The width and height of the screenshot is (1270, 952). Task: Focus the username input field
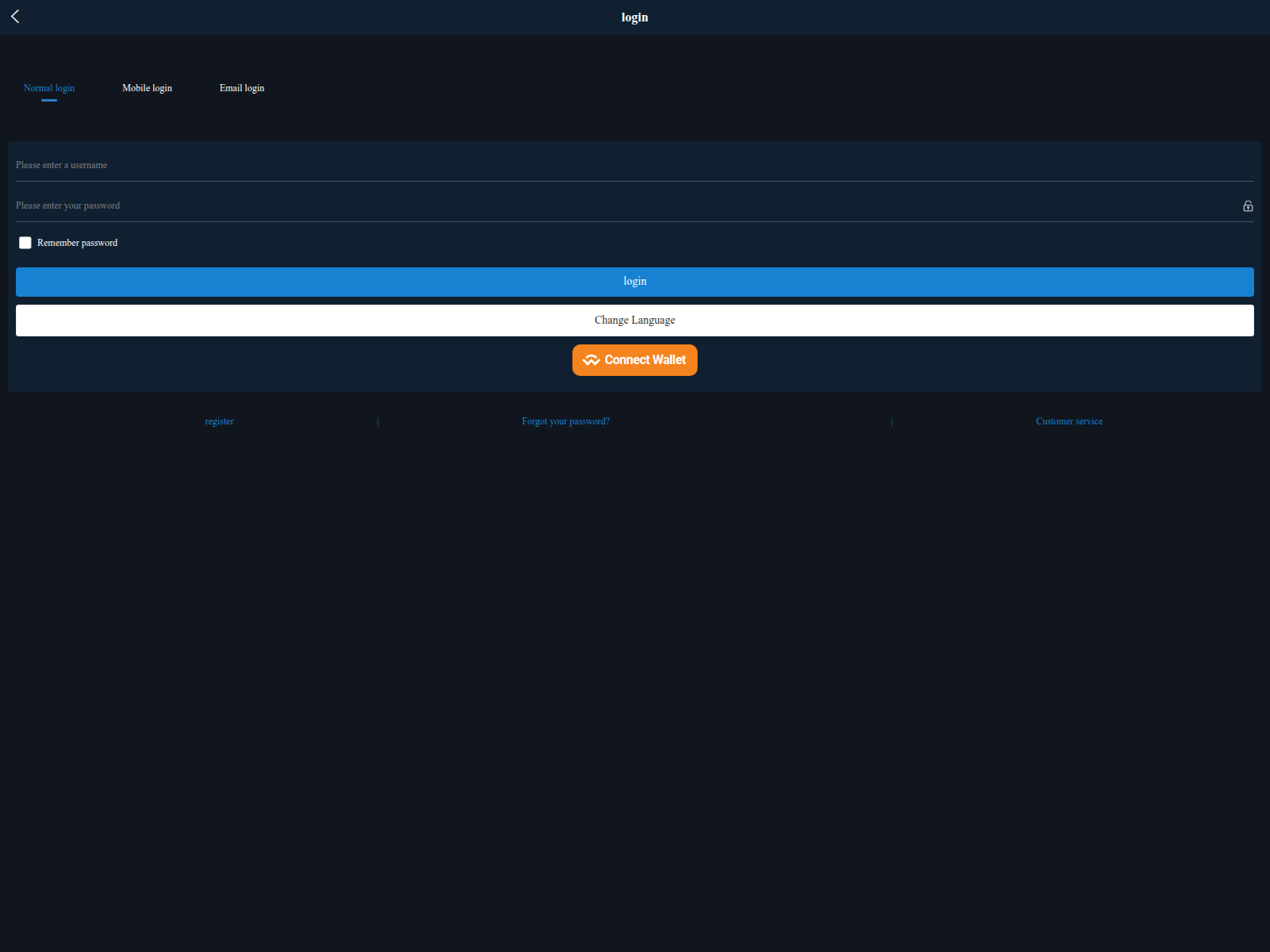(x=635, y=165)
